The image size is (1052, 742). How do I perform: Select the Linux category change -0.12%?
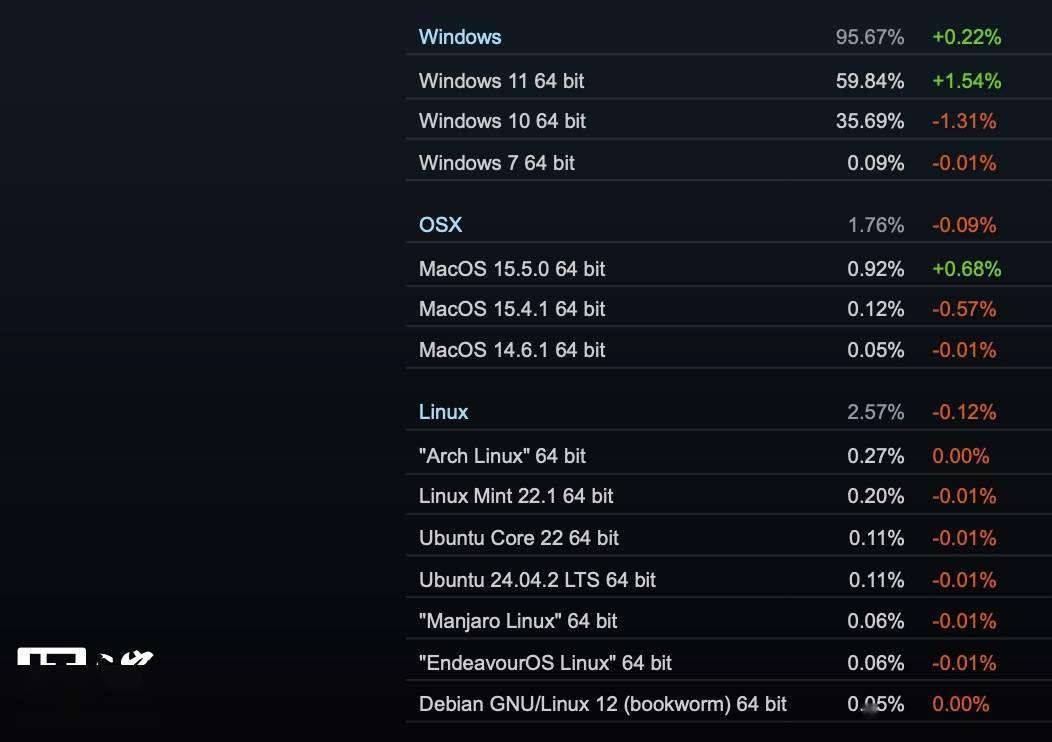[x=964, y=412]
